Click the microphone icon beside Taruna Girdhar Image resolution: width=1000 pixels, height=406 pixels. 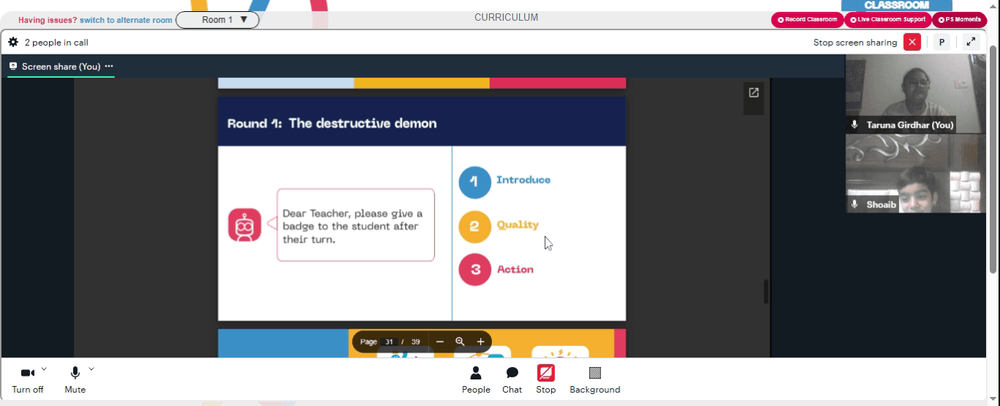(x=855, y=125)
